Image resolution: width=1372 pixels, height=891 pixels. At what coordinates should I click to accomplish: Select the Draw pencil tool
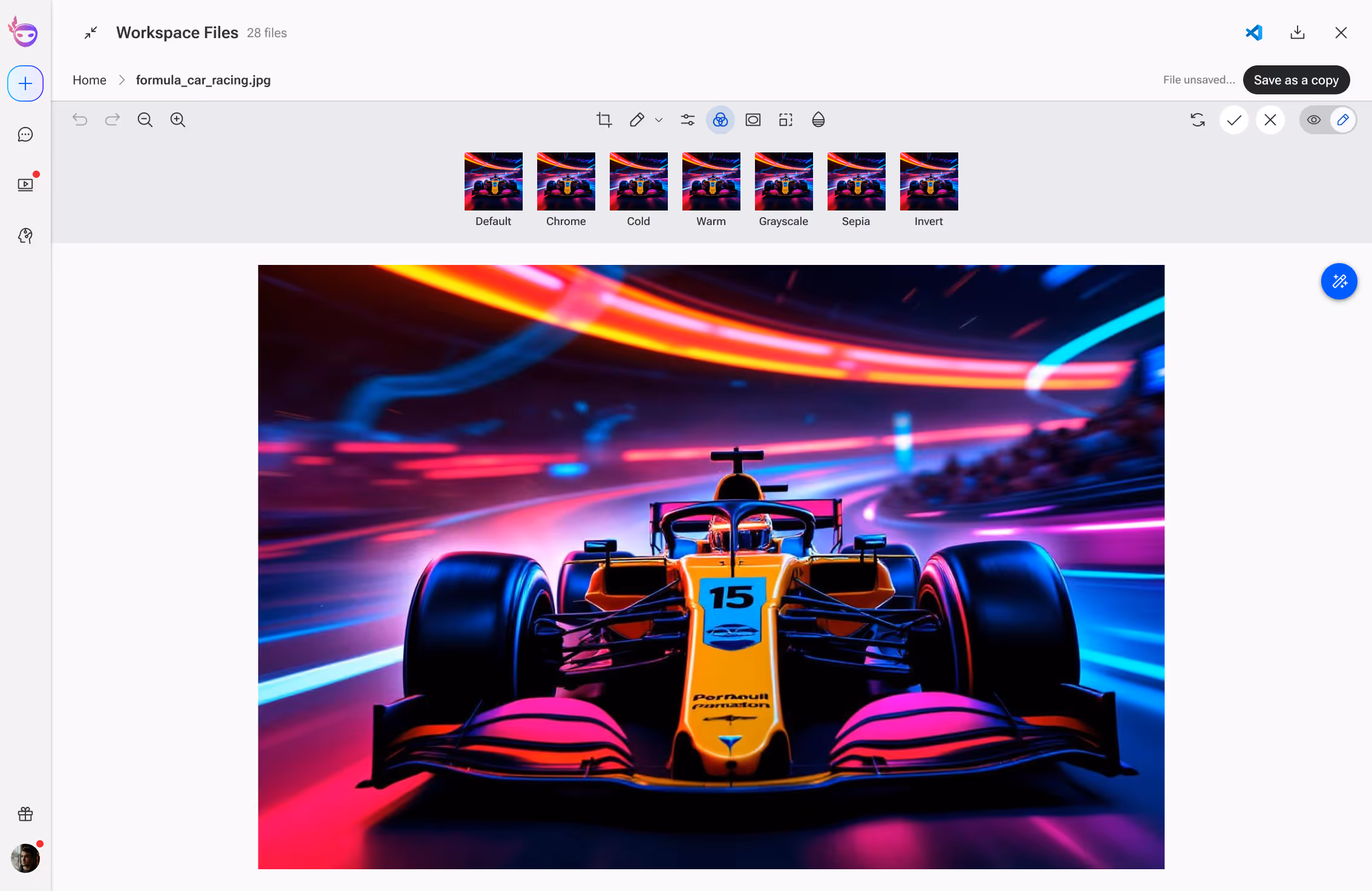pos(636,120)
